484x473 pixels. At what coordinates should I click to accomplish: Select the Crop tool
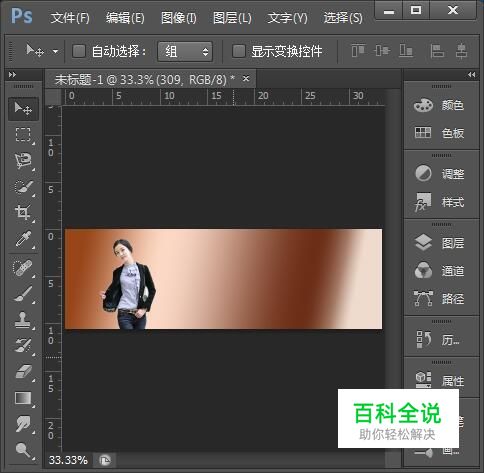[x=23, y=212]
